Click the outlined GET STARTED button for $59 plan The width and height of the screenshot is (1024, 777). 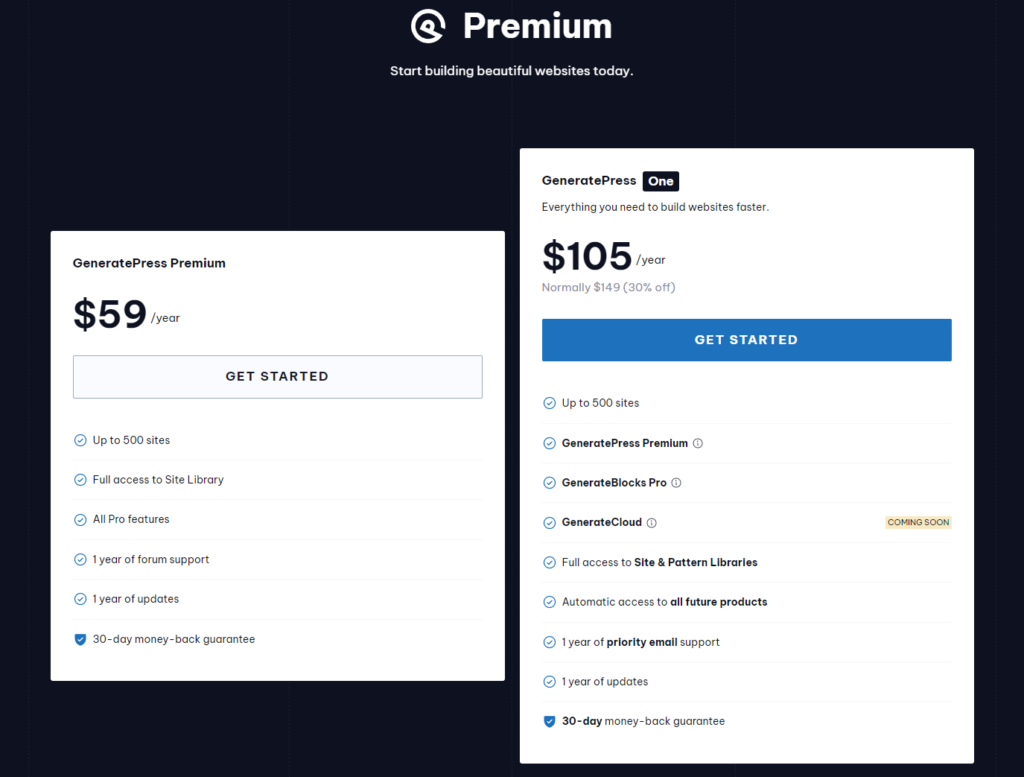click(x=278, y=377)
